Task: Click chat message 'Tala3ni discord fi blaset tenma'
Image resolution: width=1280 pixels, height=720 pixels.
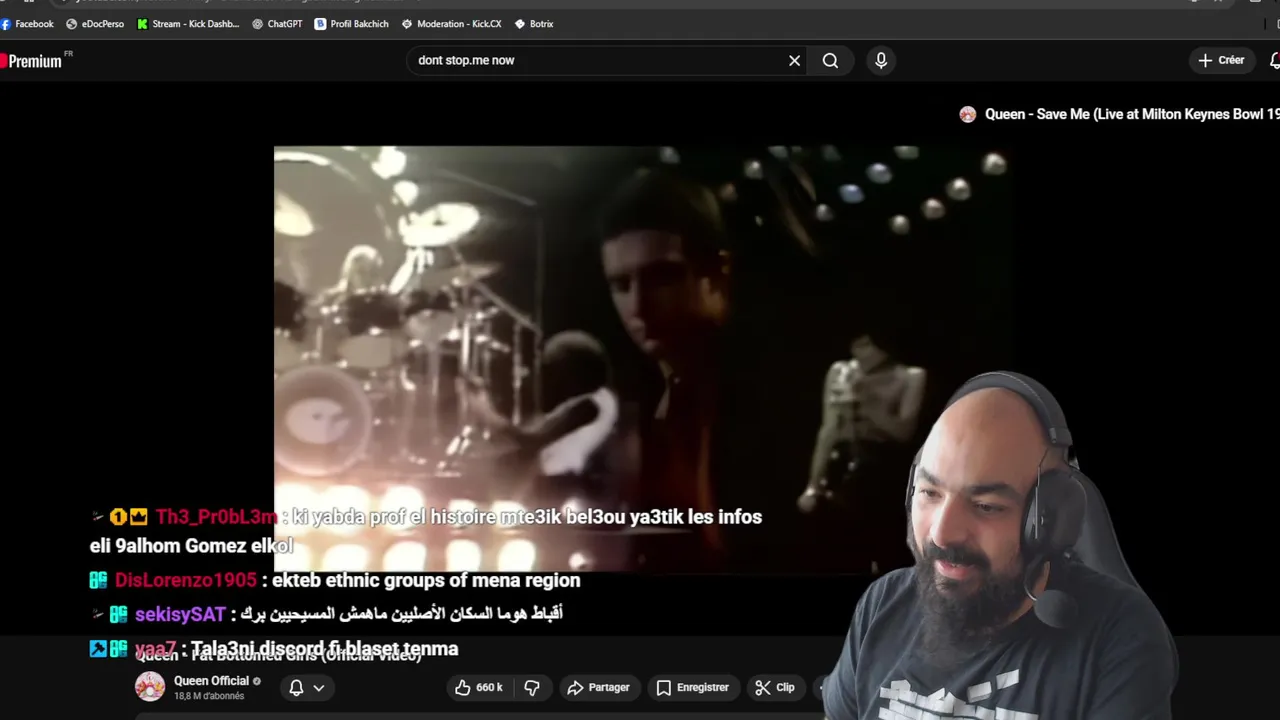Action: (324, 648)
